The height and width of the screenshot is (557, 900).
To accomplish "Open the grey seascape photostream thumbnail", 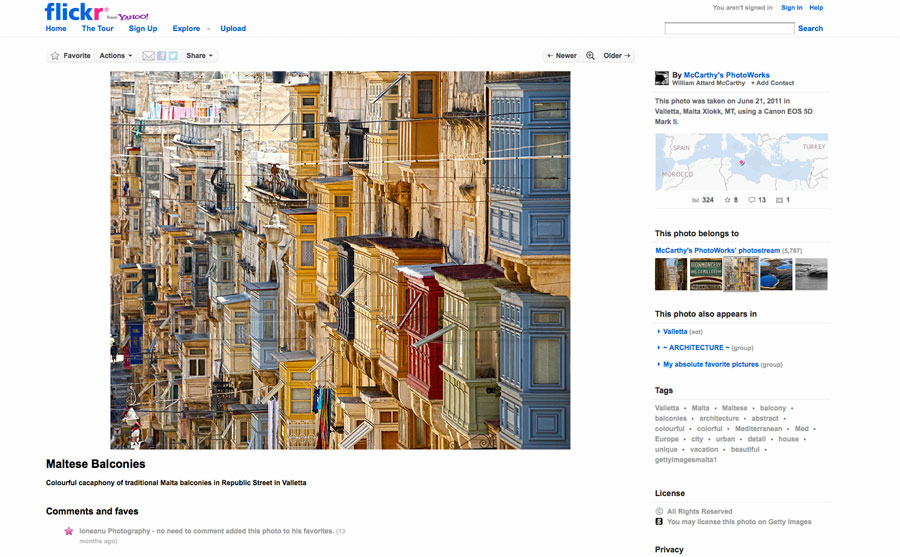I will 811,274.
